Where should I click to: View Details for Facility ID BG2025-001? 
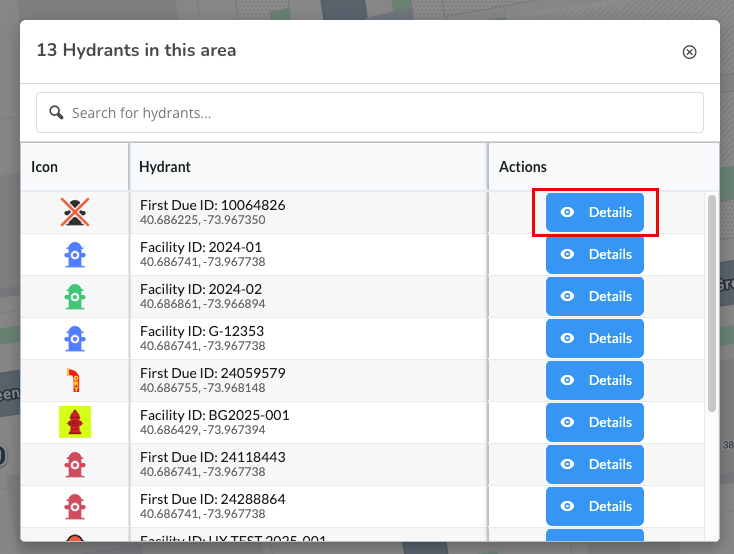pos(595,422)
